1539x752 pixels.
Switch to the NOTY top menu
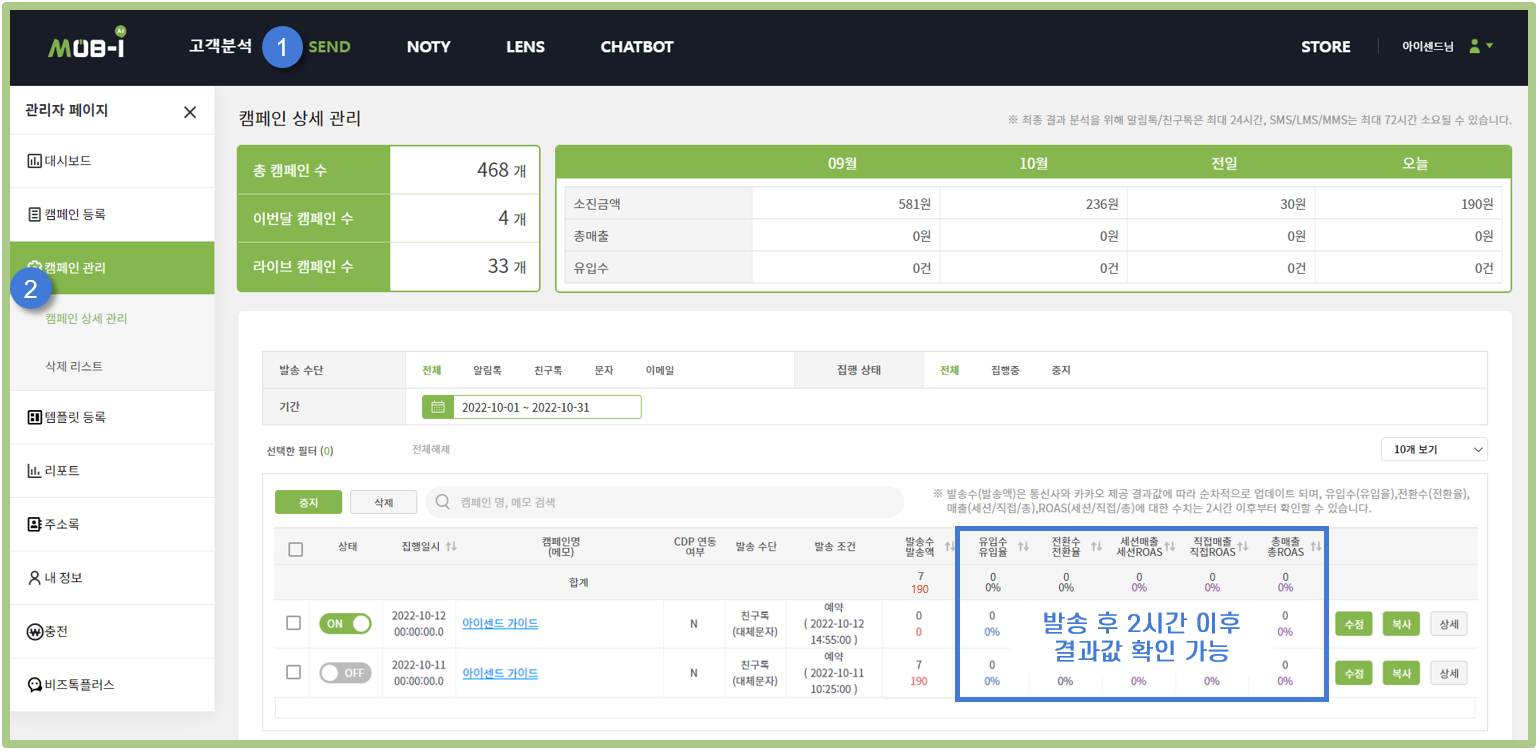pos(428,47)
